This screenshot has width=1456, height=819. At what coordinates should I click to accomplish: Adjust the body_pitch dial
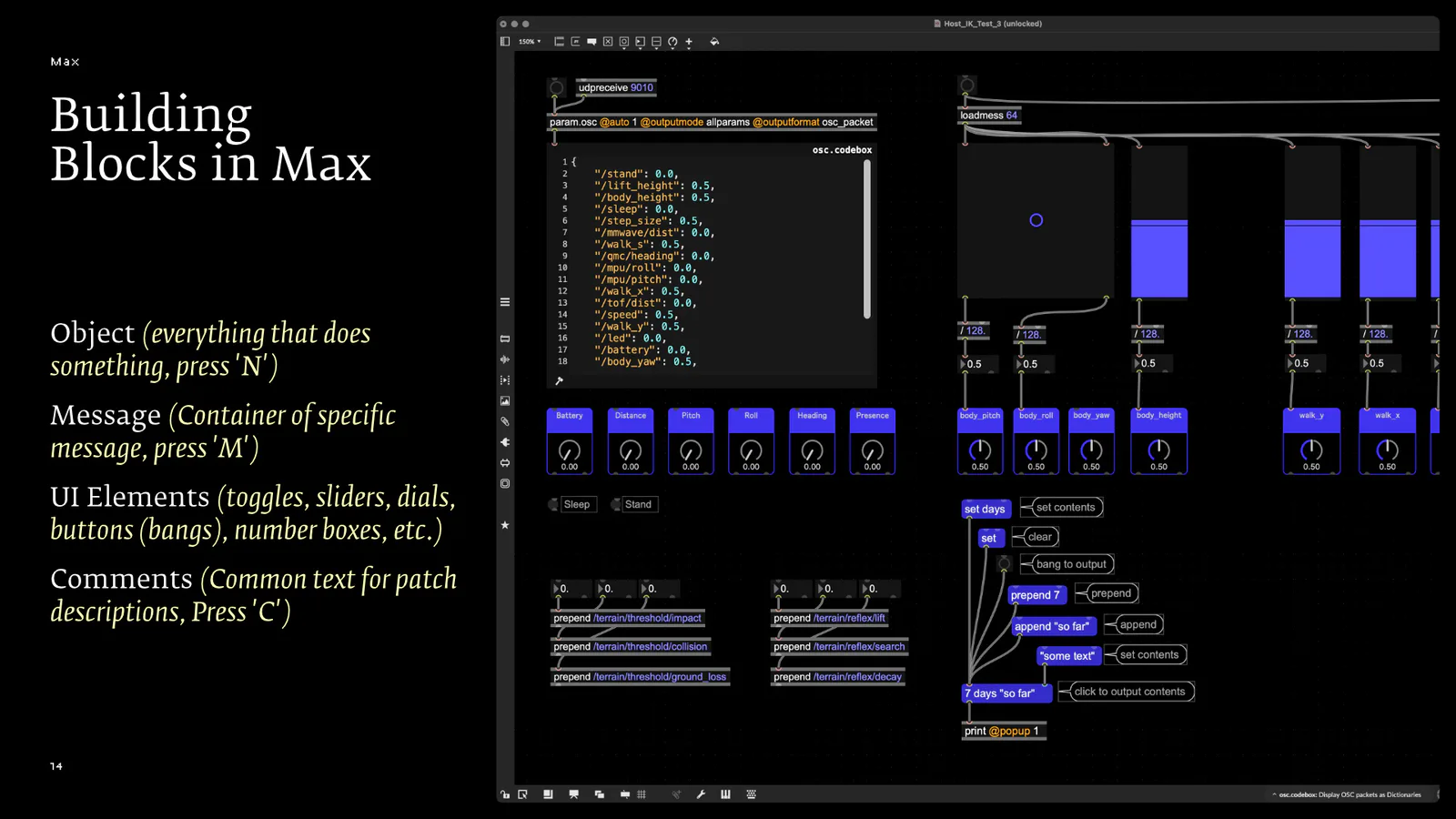coord(980,450)
